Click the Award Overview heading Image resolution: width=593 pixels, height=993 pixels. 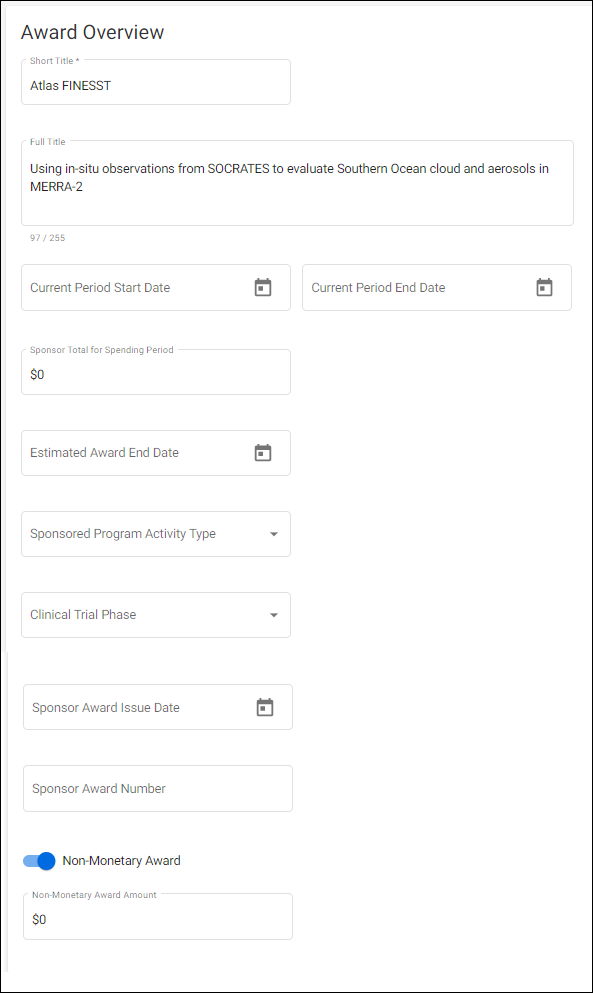(x=92, y=32)
